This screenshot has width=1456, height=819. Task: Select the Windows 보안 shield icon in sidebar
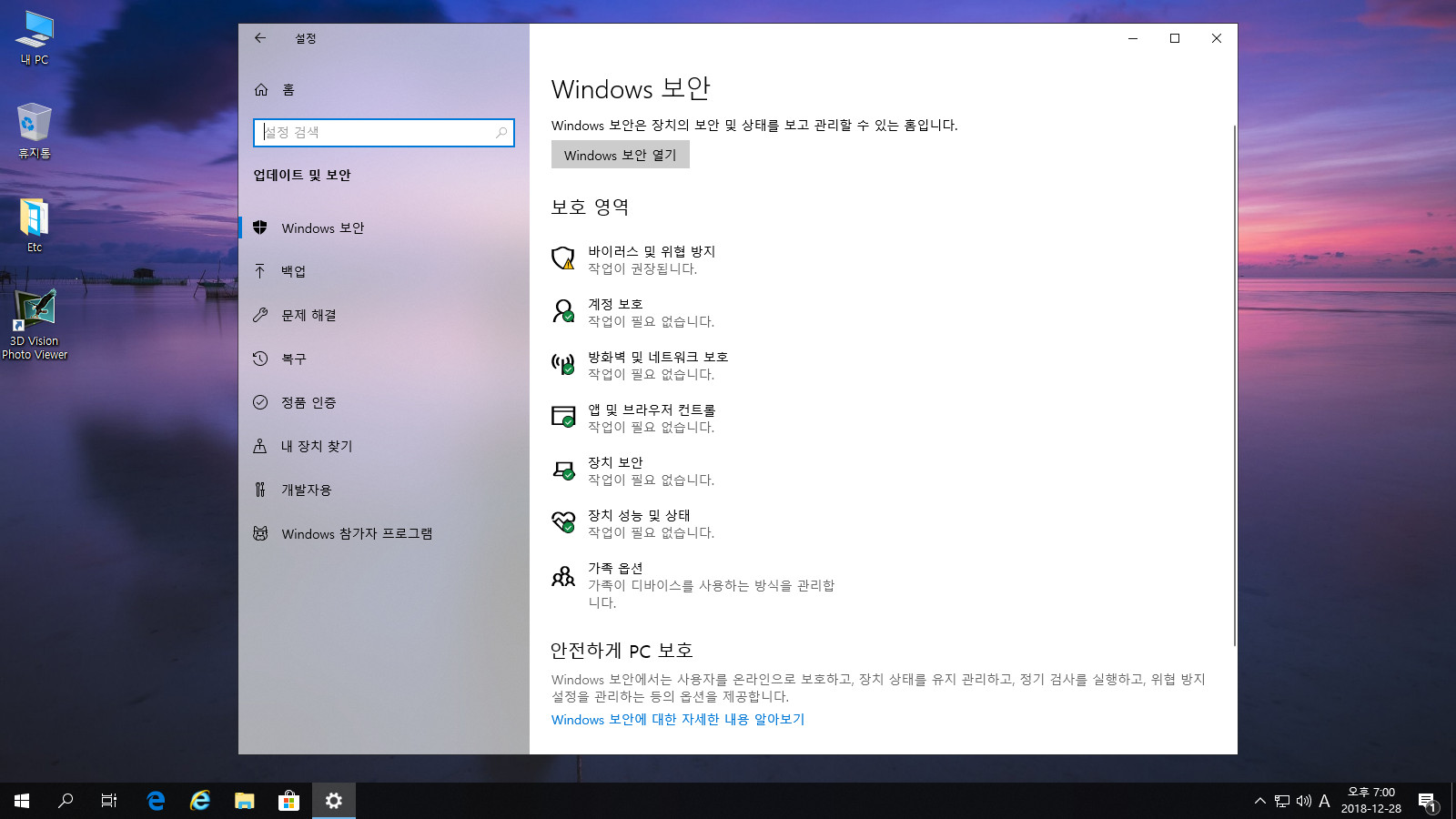260,227
